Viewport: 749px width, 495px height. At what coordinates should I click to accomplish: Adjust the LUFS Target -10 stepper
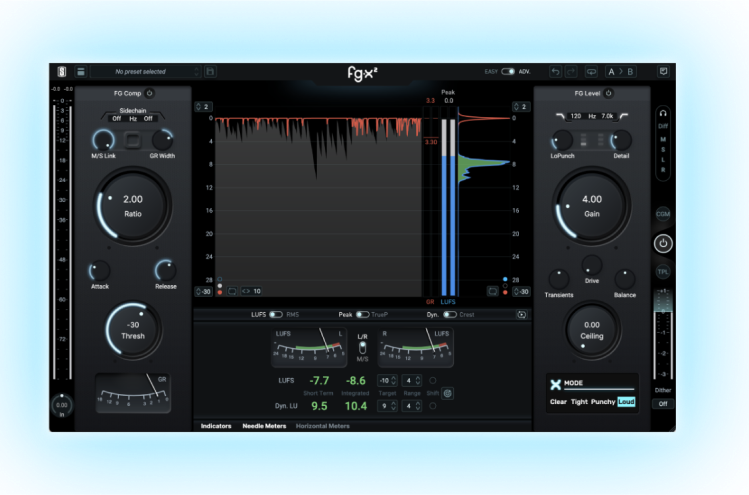click(x=384, y=380)
